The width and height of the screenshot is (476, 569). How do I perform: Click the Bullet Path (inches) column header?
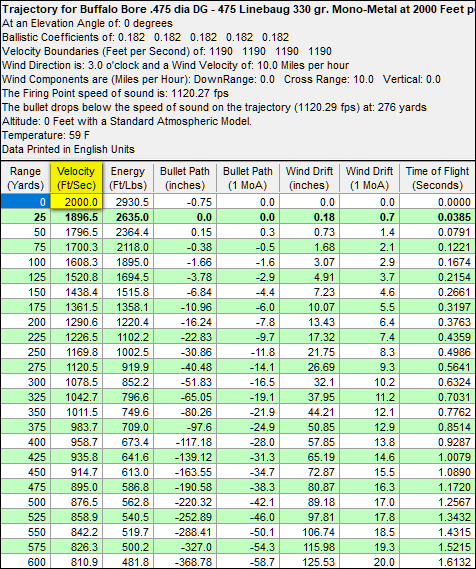[x=185, y=178]
